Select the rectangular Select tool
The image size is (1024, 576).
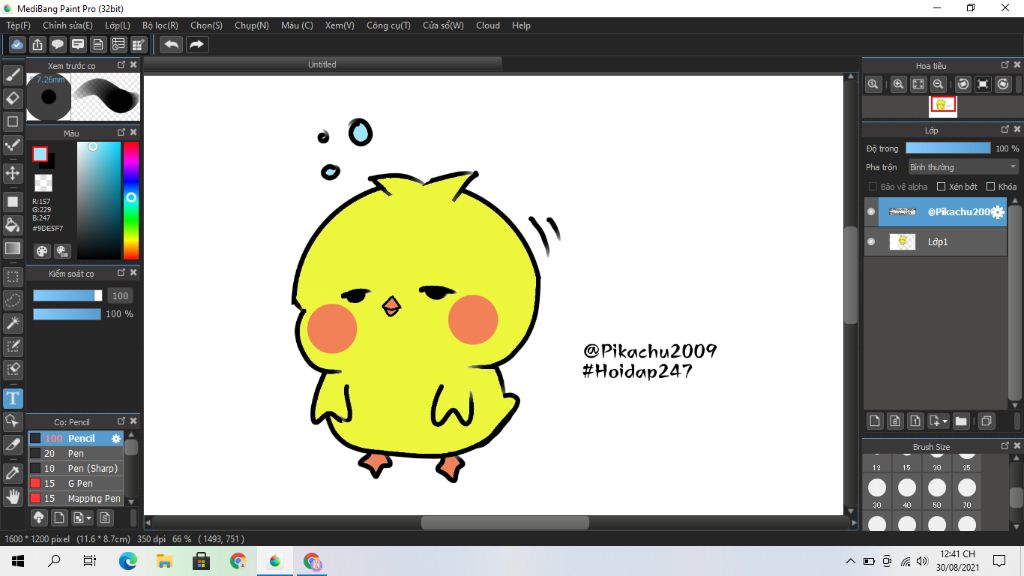pos(12,277)
